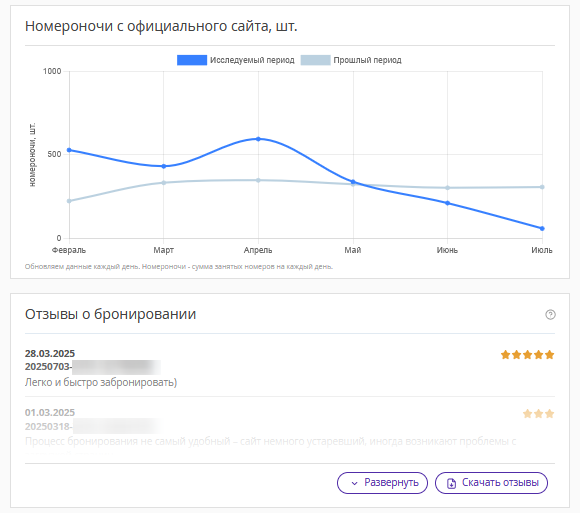Click the blue Исследуемый период color swatch
This screenshot has width=580, height=513.
192,60
